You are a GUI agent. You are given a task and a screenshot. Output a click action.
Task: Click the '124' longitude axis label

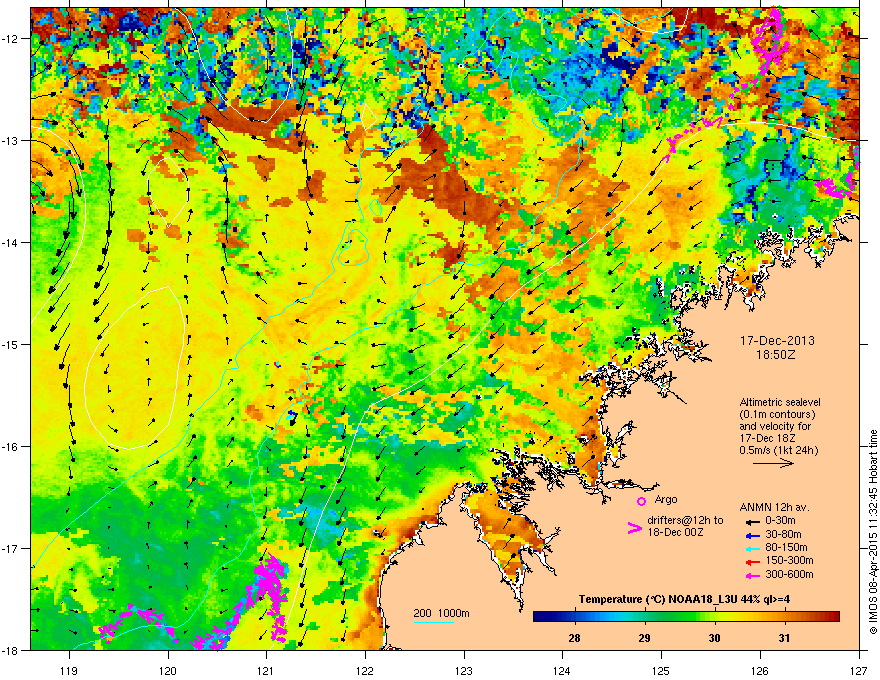(562, 670)
